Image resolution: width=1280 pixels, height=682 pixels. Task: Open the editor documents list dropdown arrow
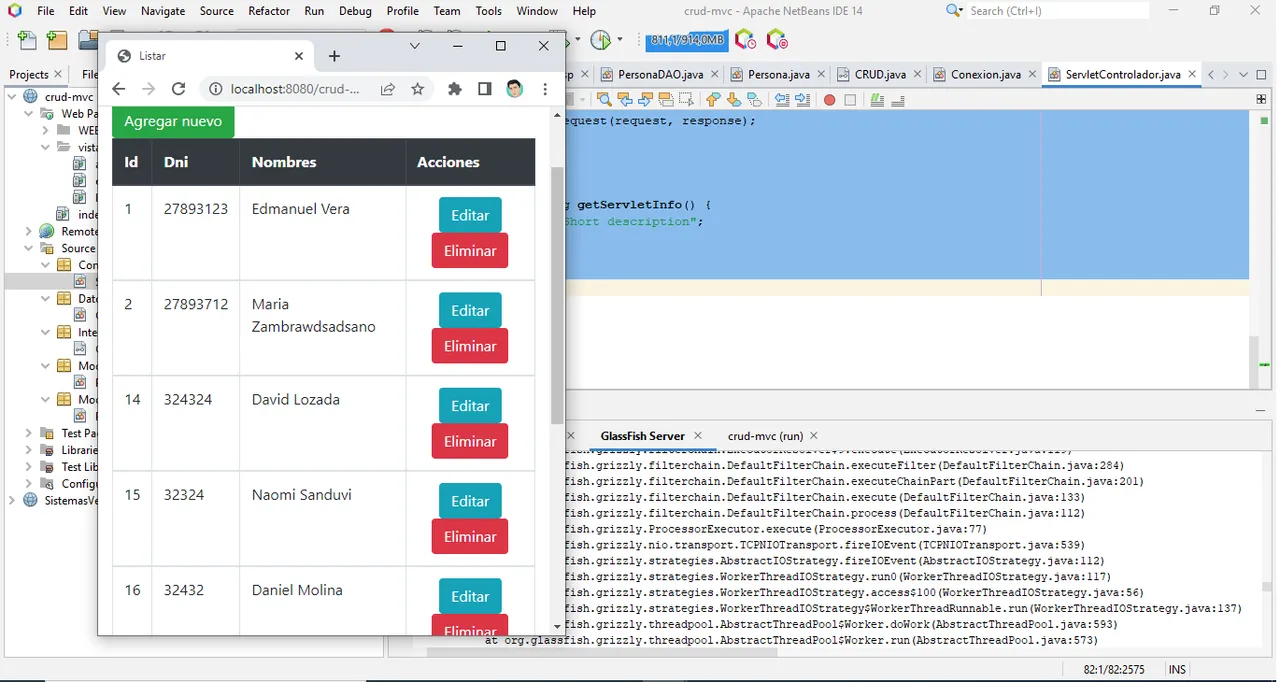pyautogui.click(x=1244, y=75)
